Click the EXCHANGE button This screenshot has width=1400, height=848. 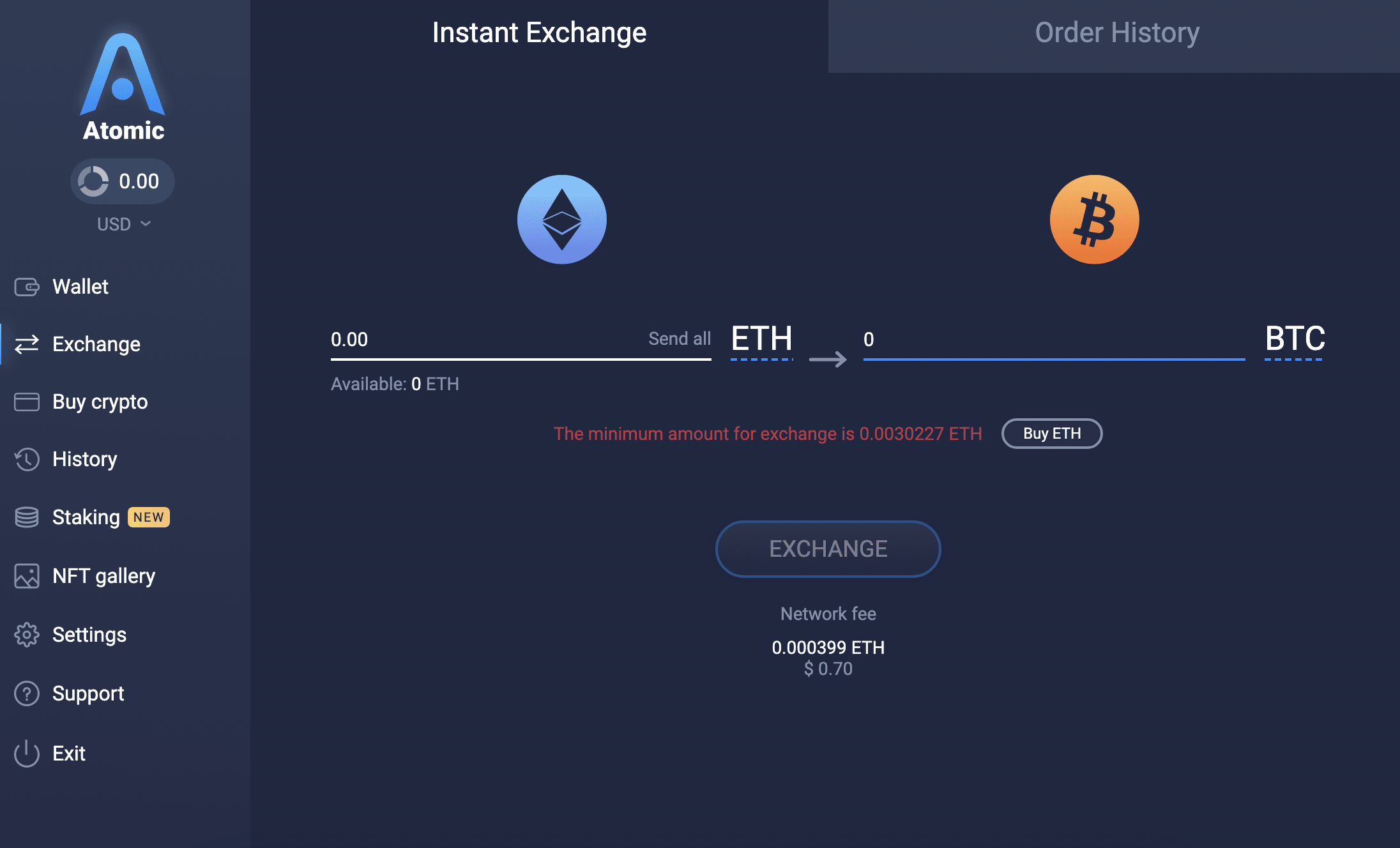point(828,547)
